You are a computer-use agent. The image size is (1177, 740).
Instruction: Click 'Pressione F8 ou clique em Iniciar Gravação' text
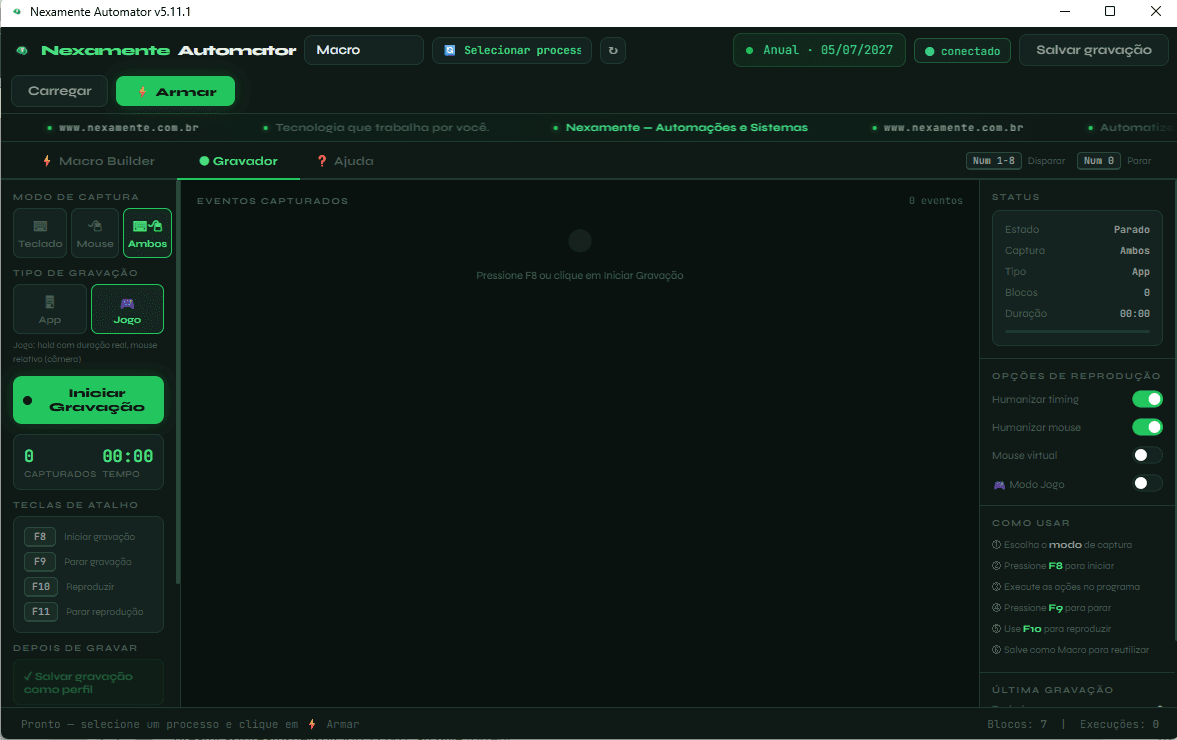[x=579, y=275]
